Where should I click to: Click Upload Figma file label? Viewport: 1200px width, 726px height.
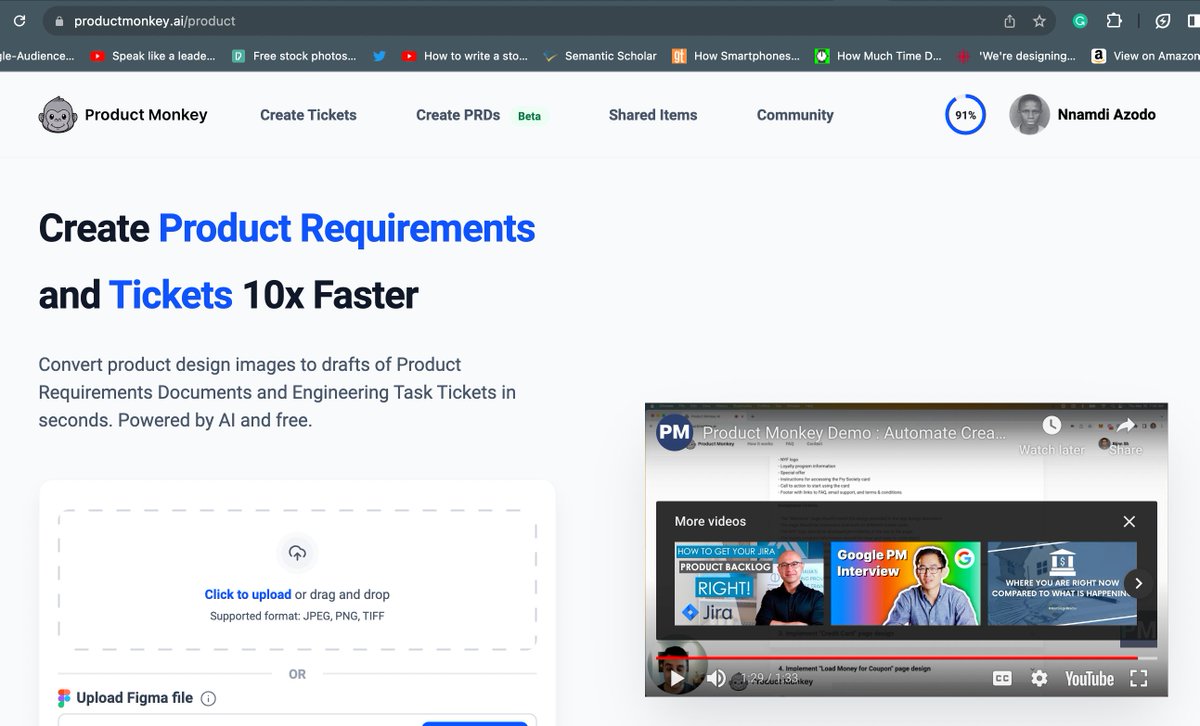tap(135, 698)
